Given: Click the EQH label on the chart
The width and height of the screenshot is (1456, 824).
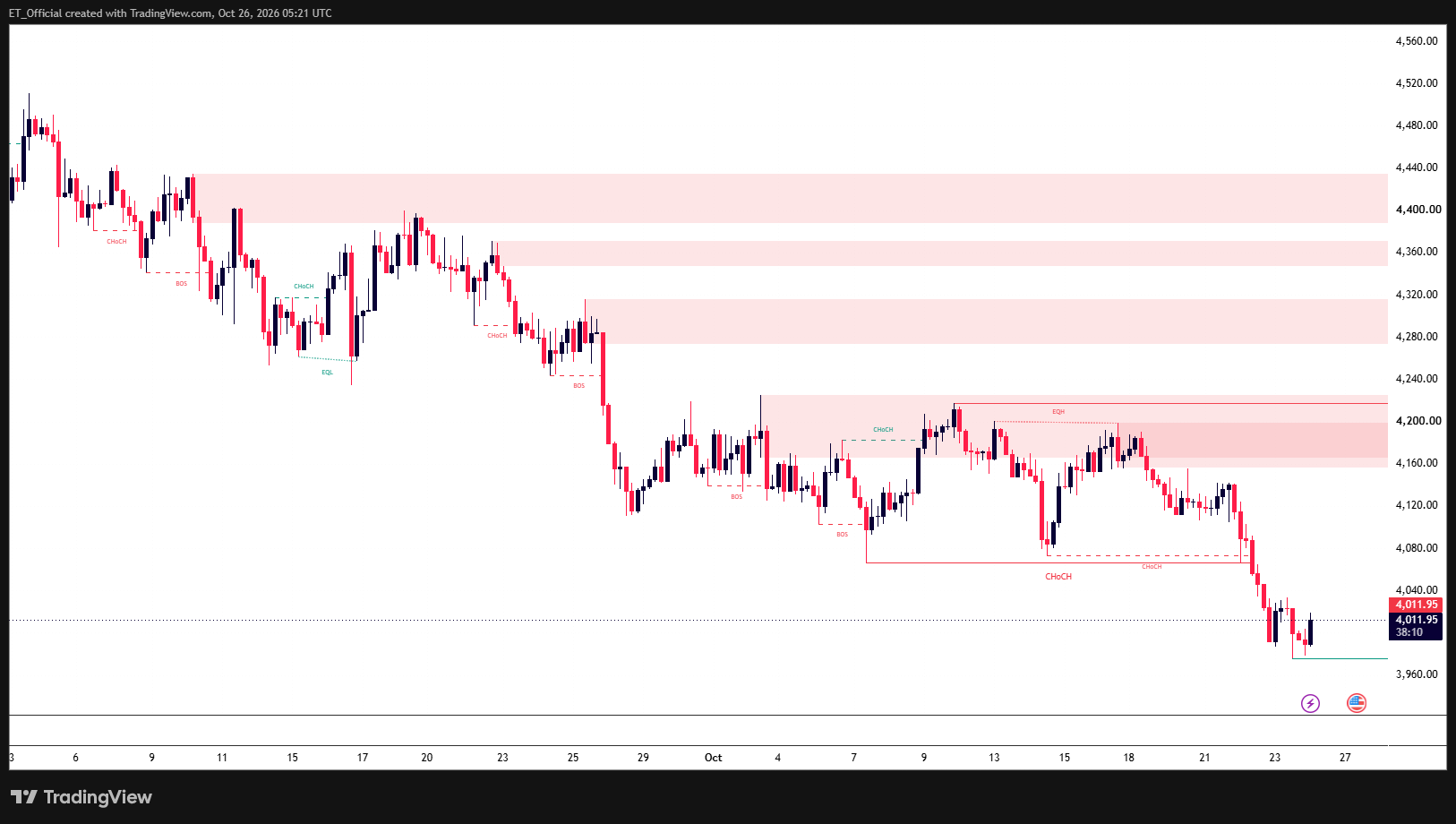Looking at the screenshot, I should (x=1058, y=412).
